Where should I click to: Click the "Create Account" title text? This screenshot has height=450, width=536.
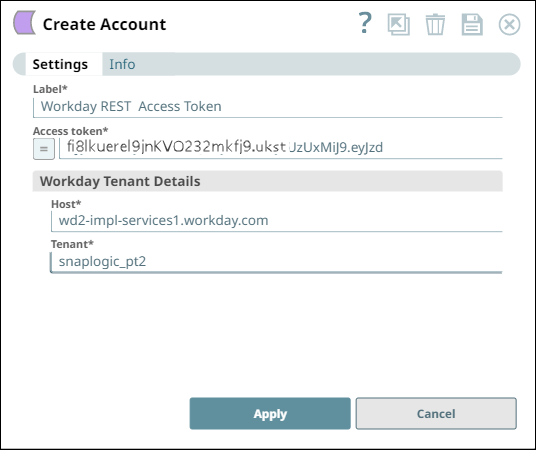104,24
